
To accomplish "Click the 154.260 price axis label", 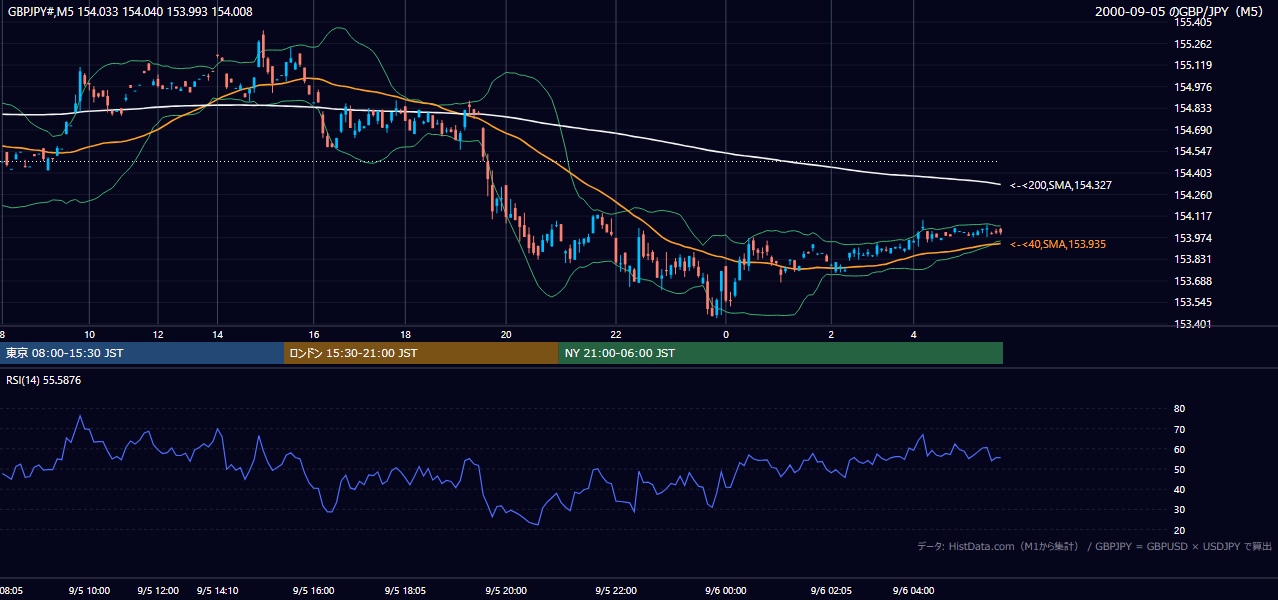I will pyautogui.click(x=1193, y=195).
